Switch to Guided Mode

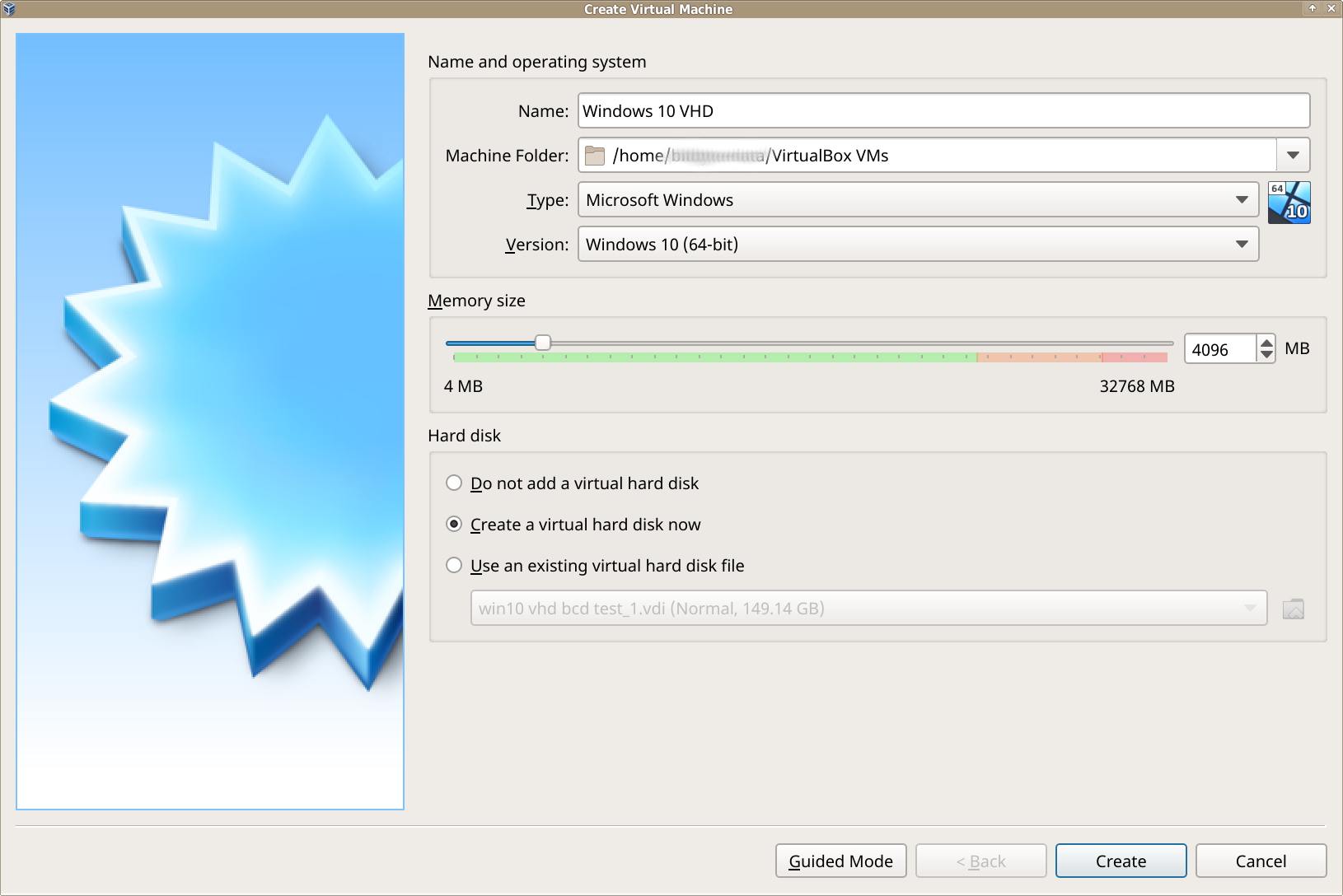[x=840, y=861]
